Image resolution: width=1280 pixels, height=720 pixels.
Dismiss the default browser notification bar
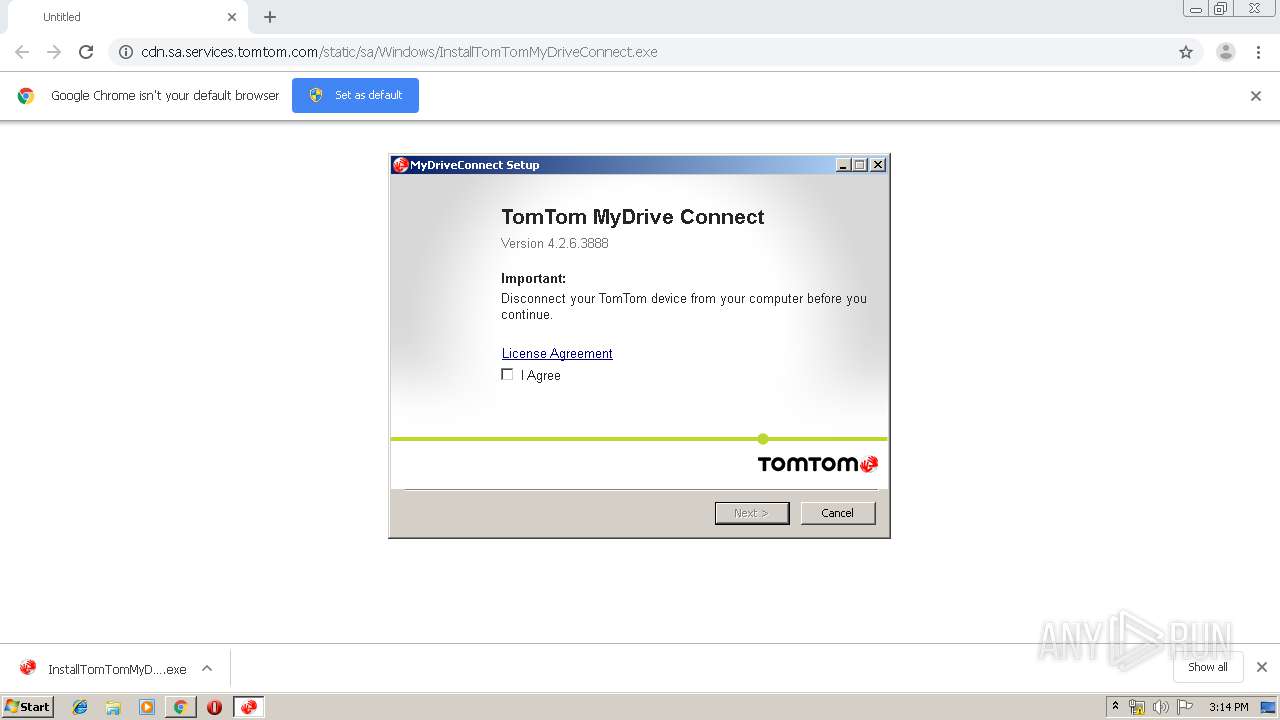[1256, 96]
